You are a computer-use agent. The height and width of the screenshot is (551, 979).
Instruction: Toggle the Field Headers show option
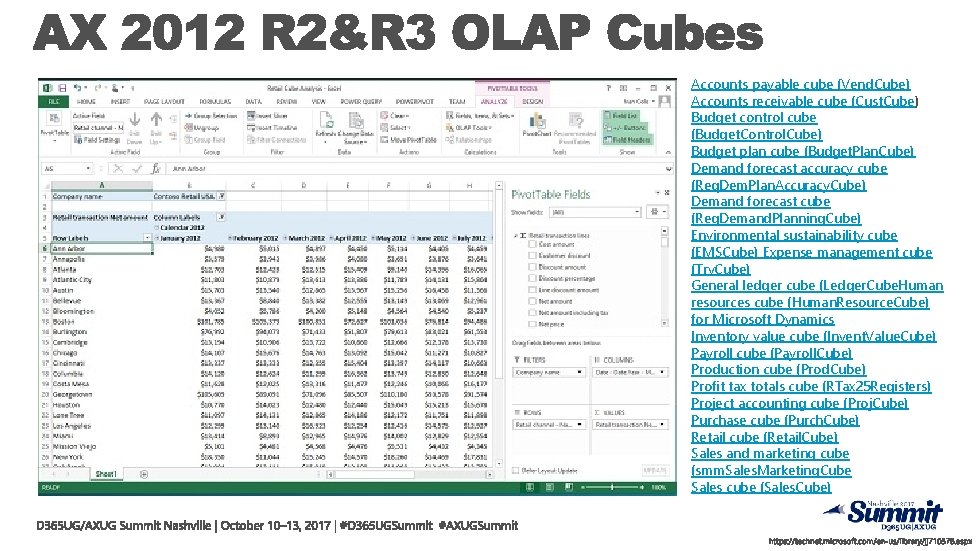[x=627, y=140]
